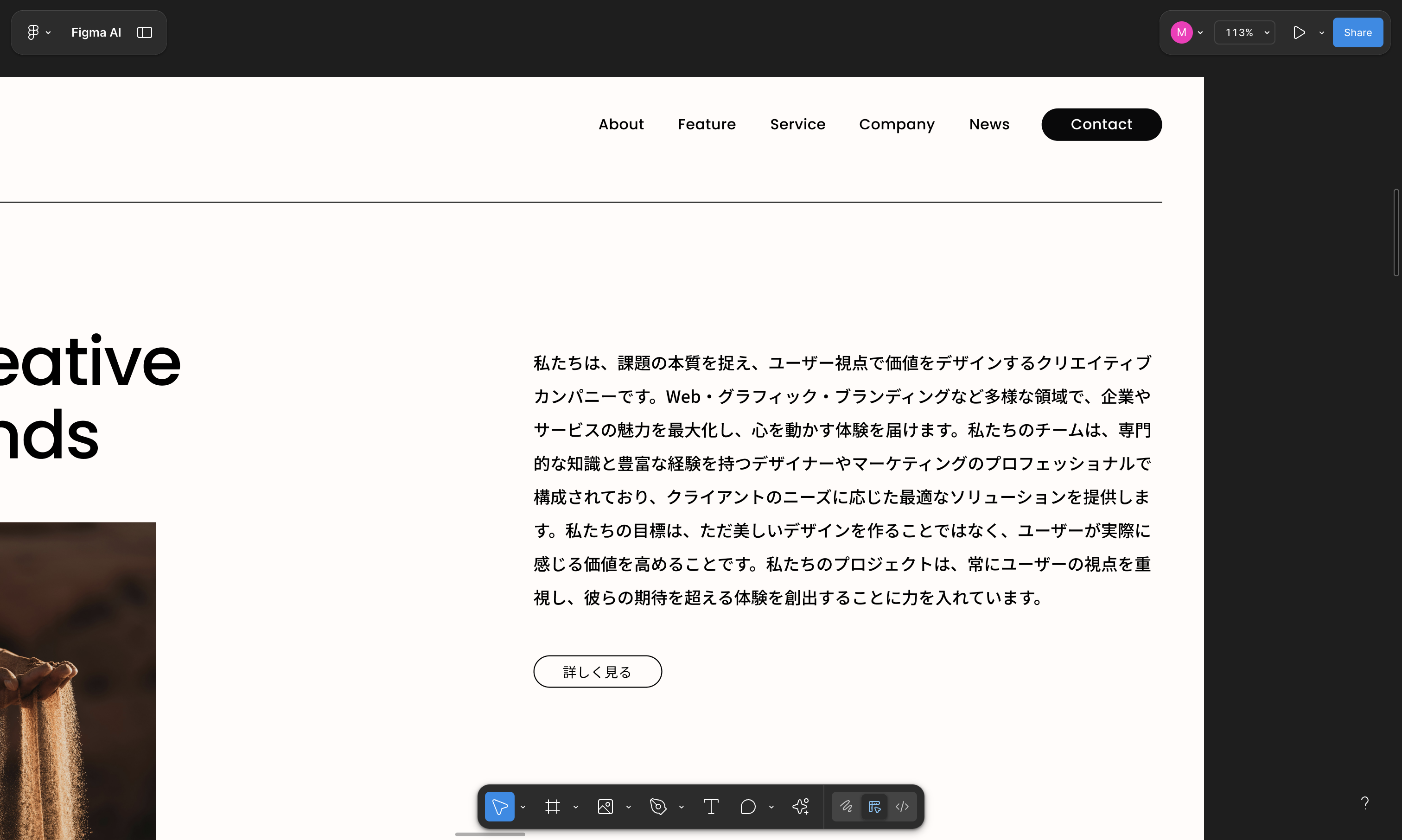Switch to Draw mode
1402x840 pixels.
coord(846,806)
